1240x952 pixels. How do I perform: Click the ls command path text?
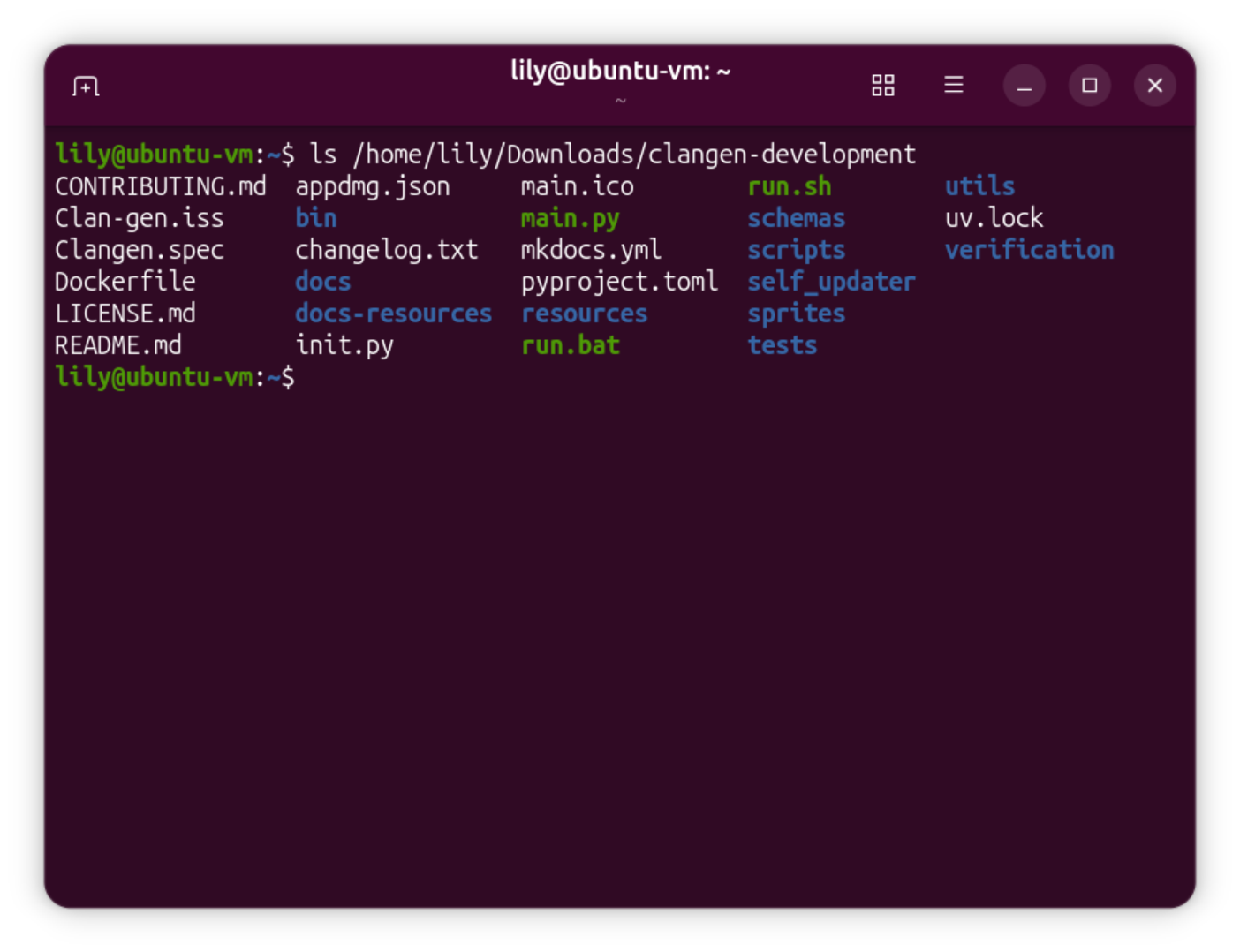tap(634, 155)
